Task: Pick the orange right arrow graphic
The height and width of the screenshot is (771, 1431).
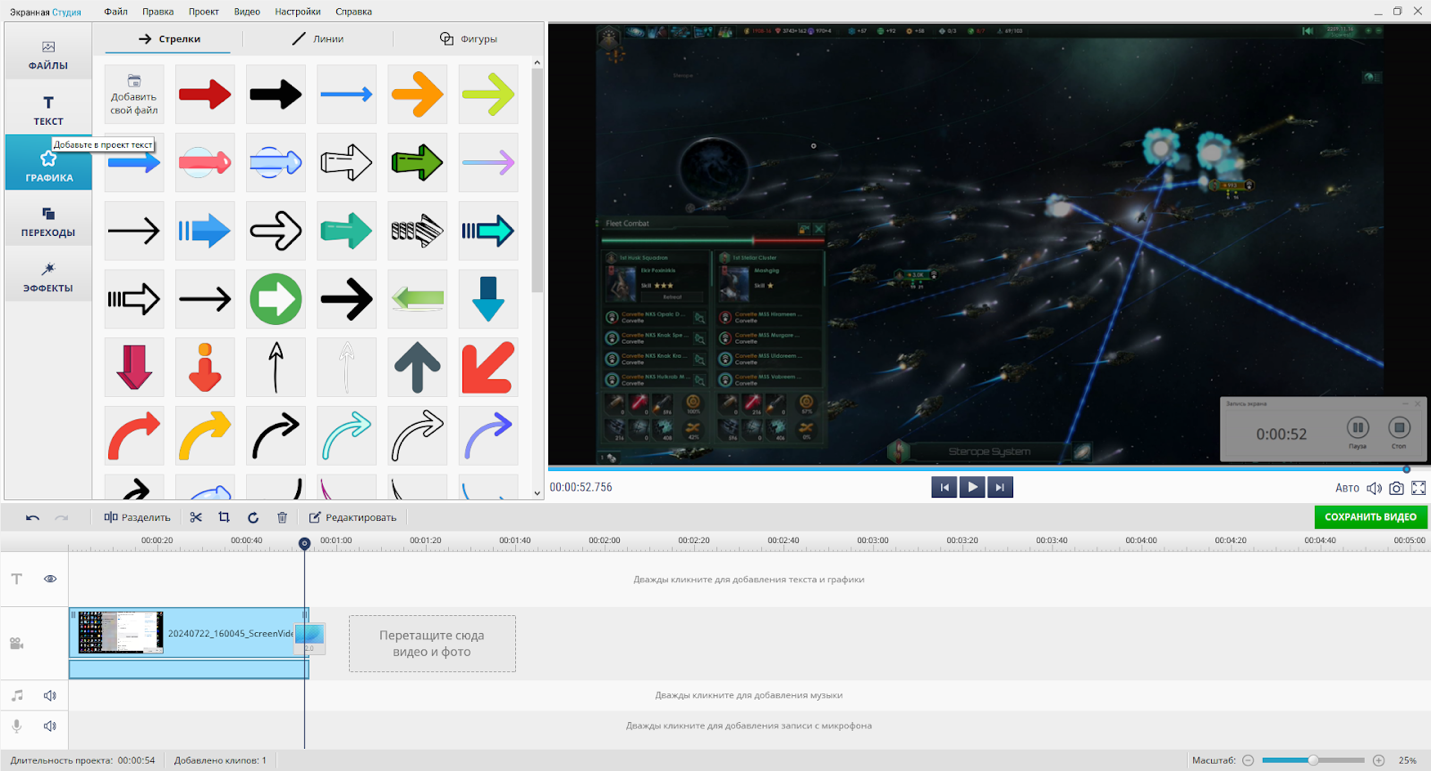Action: [418, 95]
